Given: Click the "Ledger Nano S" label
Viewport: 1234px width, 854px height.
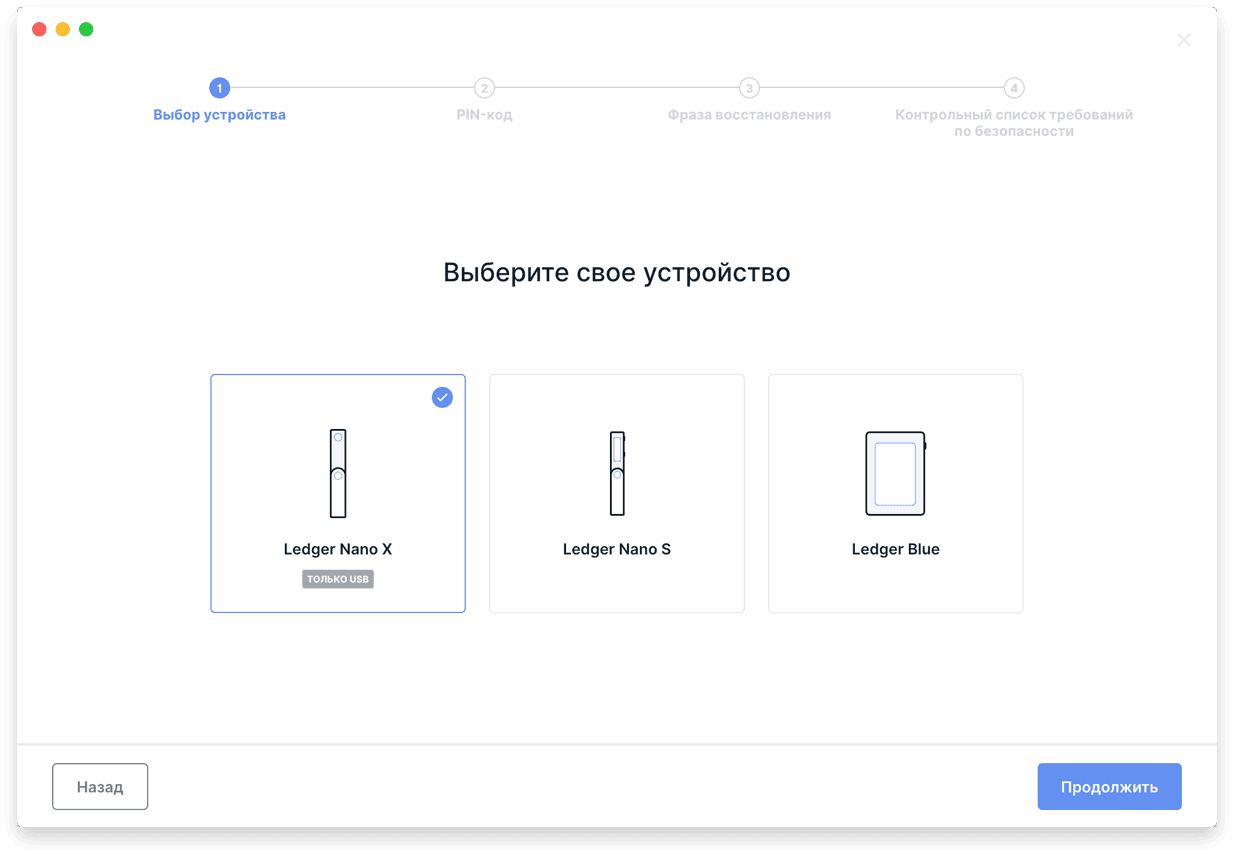Looking at the screenshot, I should [617, 549].
